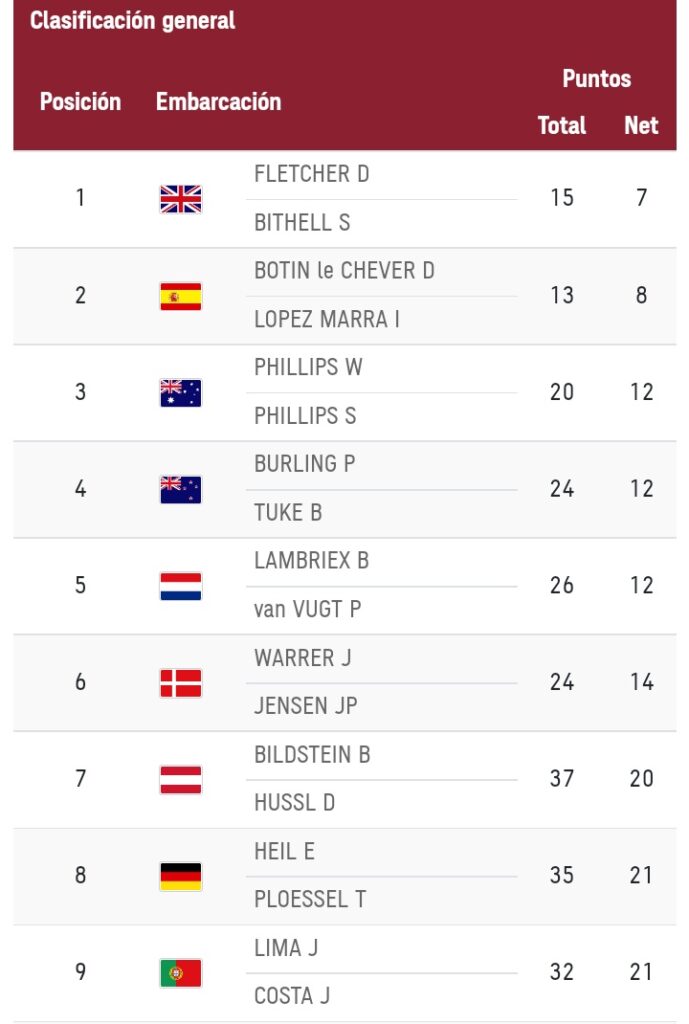Select sailor PLOESSEL T entry
Screen dimensions: 689x1024
[x=309, y=900]
